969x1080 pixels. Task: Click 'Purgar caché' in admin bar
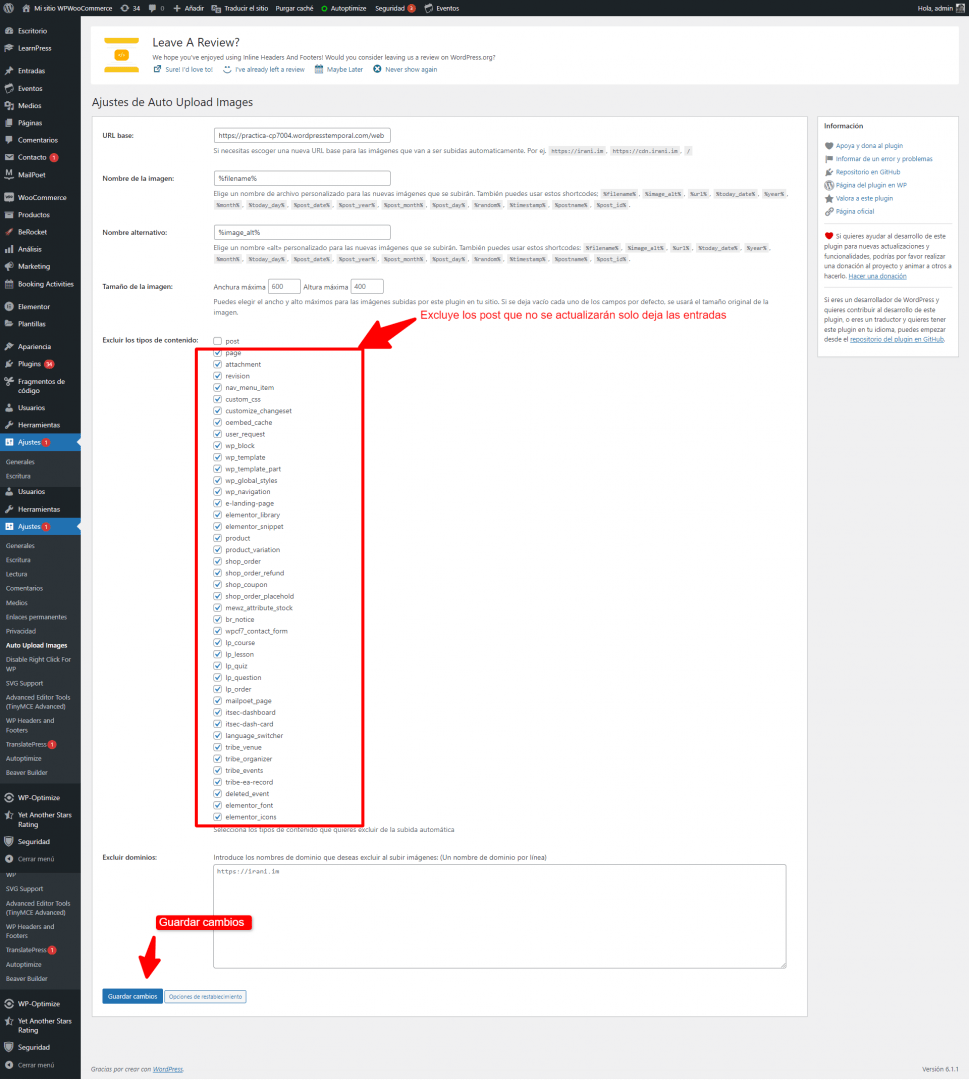click(294, 8)
